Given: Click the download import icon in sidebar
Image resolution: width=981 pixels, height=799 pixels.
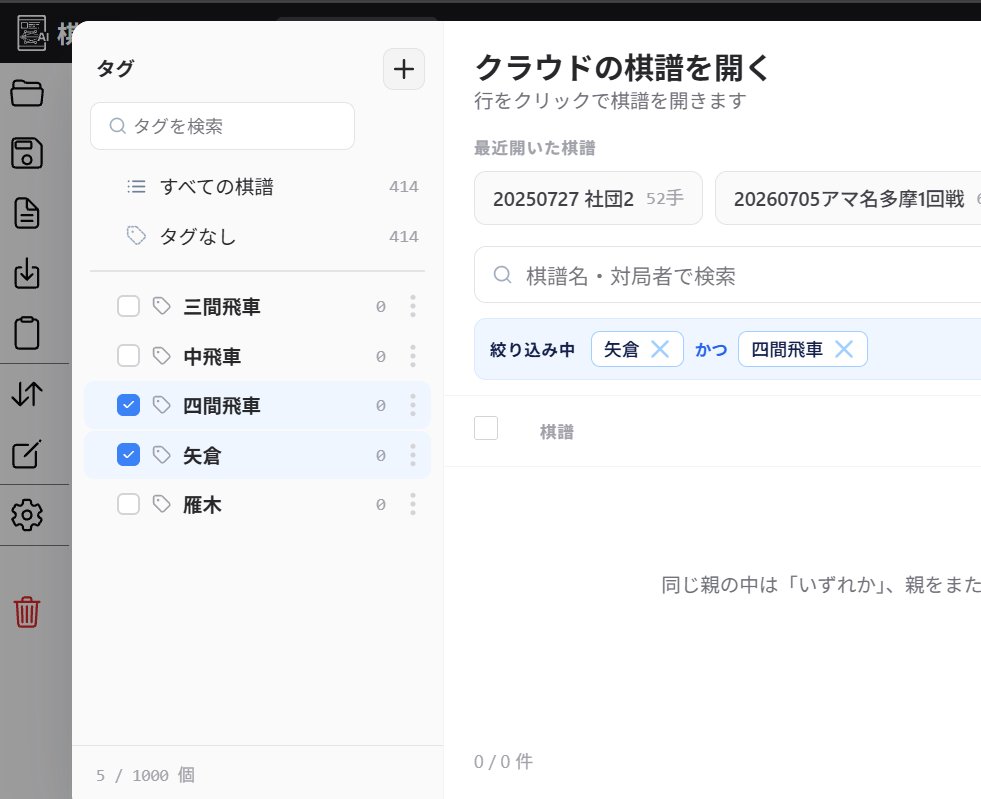Looking at the screenshot, I should (x=27, y=273).
